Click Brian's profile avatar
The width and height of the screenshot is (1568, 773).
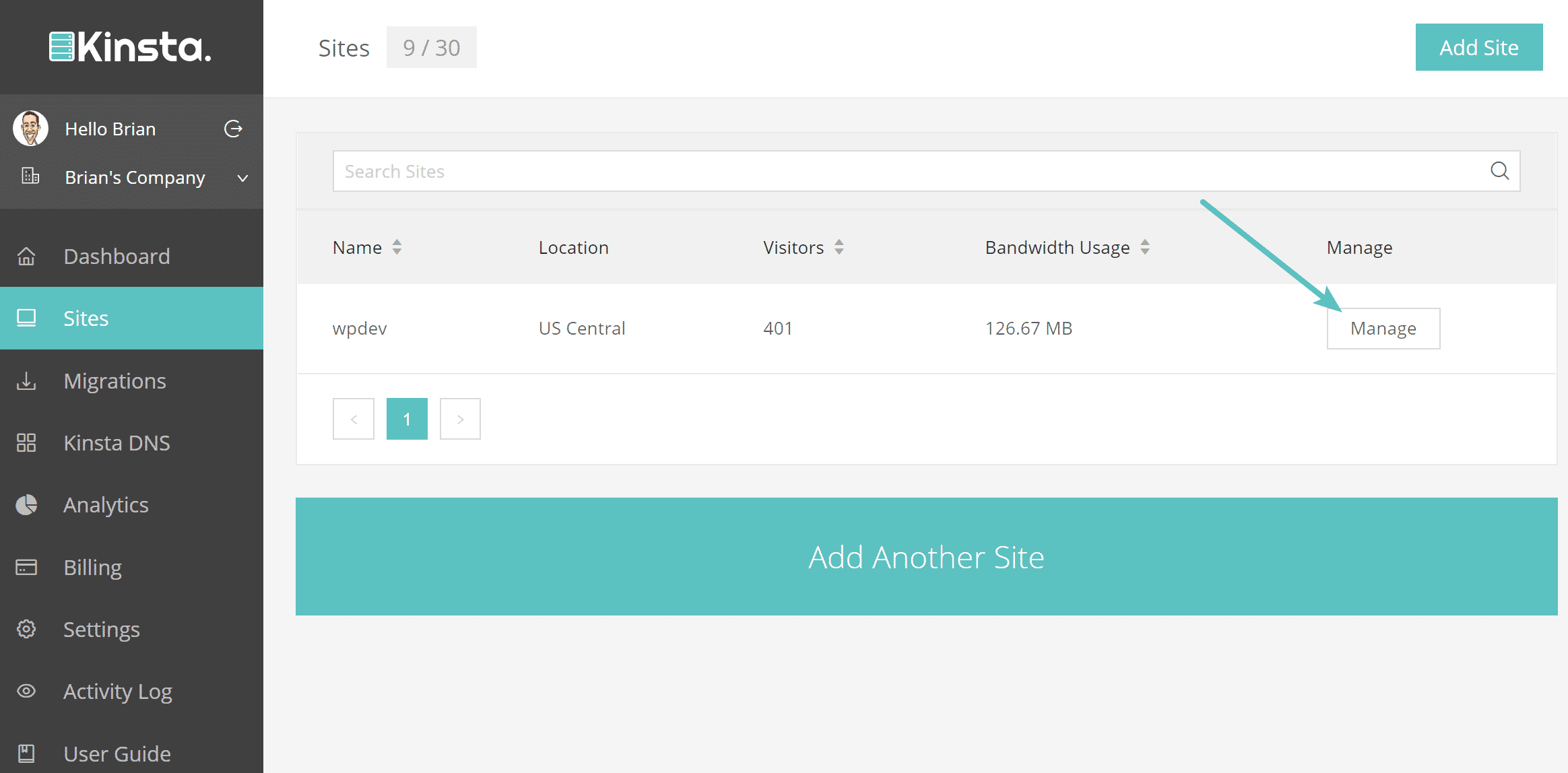[30, 128]
